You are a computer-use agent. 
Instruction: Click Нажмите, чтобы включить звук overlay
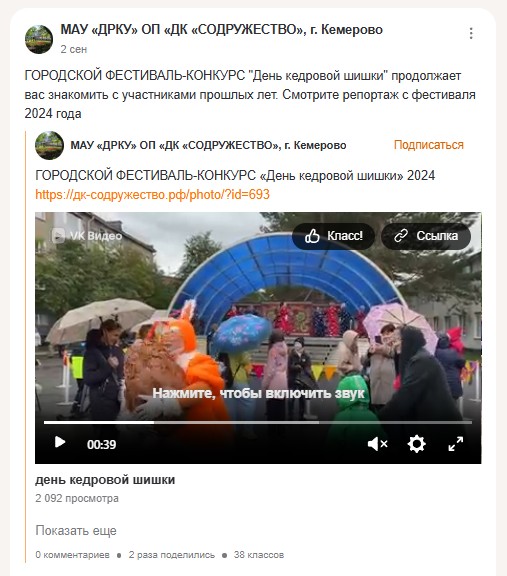(258, 393)
